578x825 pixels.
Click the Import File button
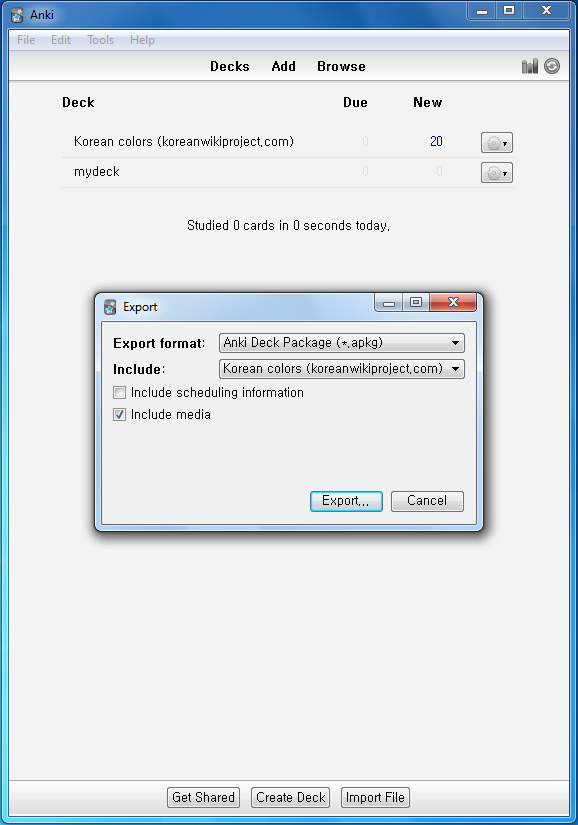pyautogui.click(x=375, y=797)
